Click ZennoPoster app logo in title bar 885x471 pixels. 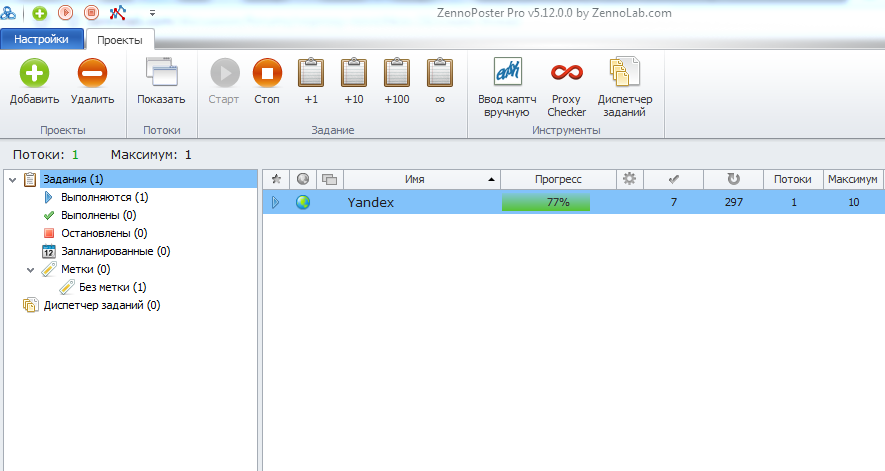click(x=8, y=12)
